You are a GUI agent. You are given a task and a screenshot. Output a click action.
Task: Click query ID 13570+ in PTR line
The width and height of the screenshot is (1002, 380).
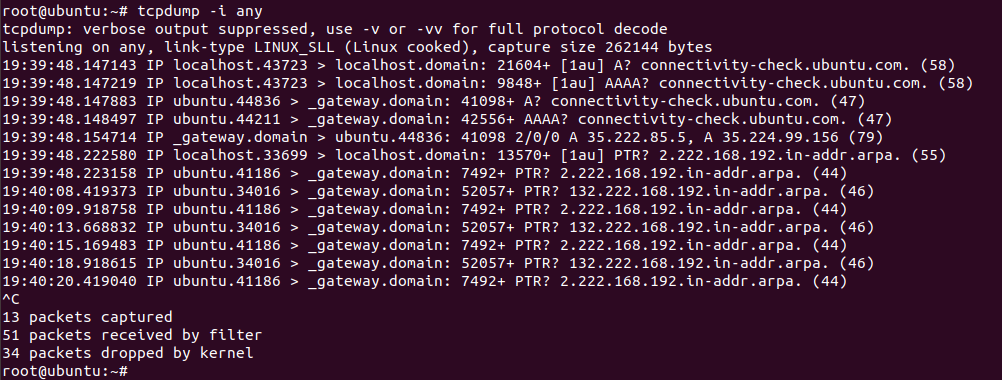pyautogui.click(x=524, y=155)
